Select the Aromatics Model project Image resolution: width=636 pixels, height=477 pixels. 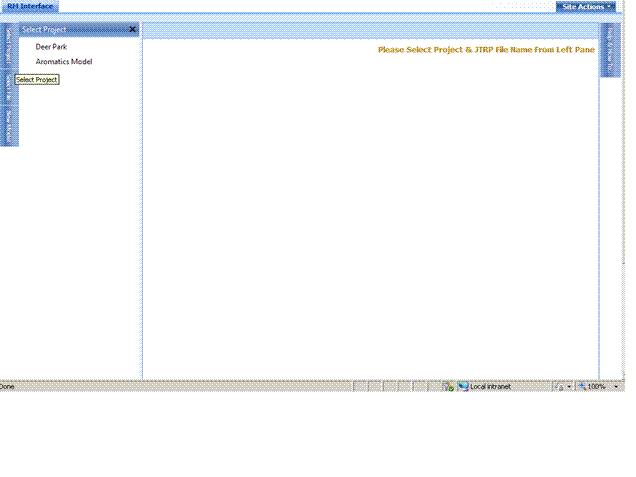(64, 62)
